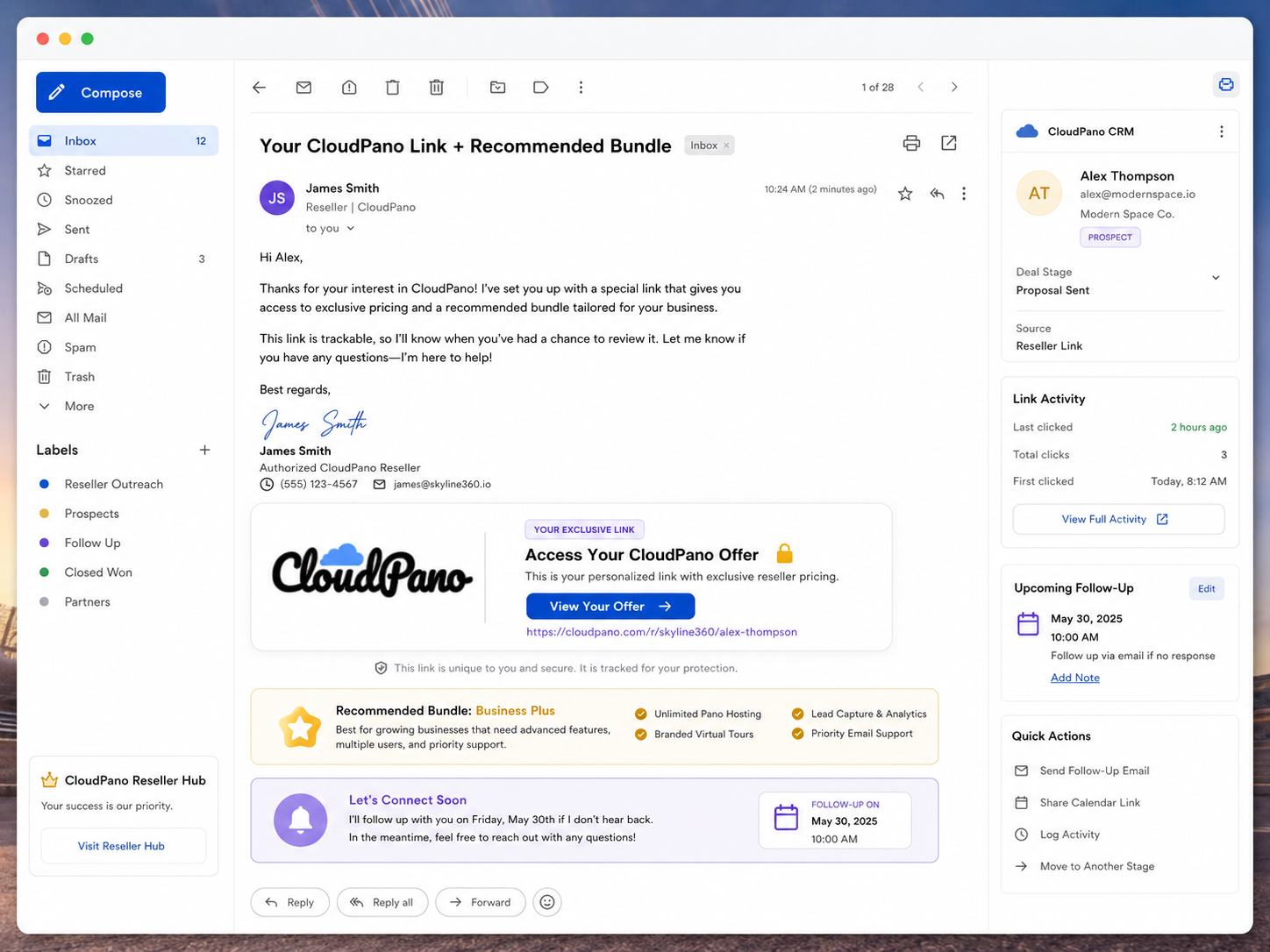Image resolution: width=1270 pixels, height=952 pixels.
Task: Open the Scheduled folder
Action: [124, 288]
